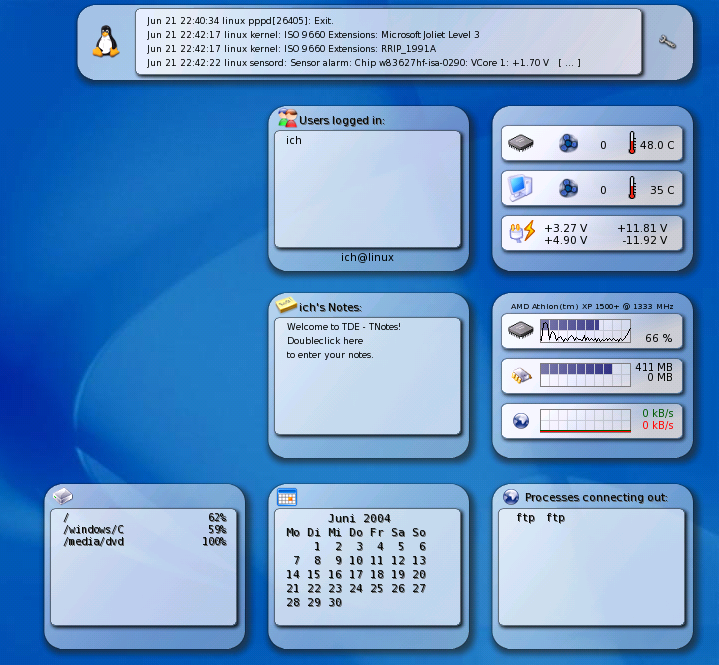Click the power plug lightning voltage icon
Screen dimensions: 719x665
tap(523, 231)
